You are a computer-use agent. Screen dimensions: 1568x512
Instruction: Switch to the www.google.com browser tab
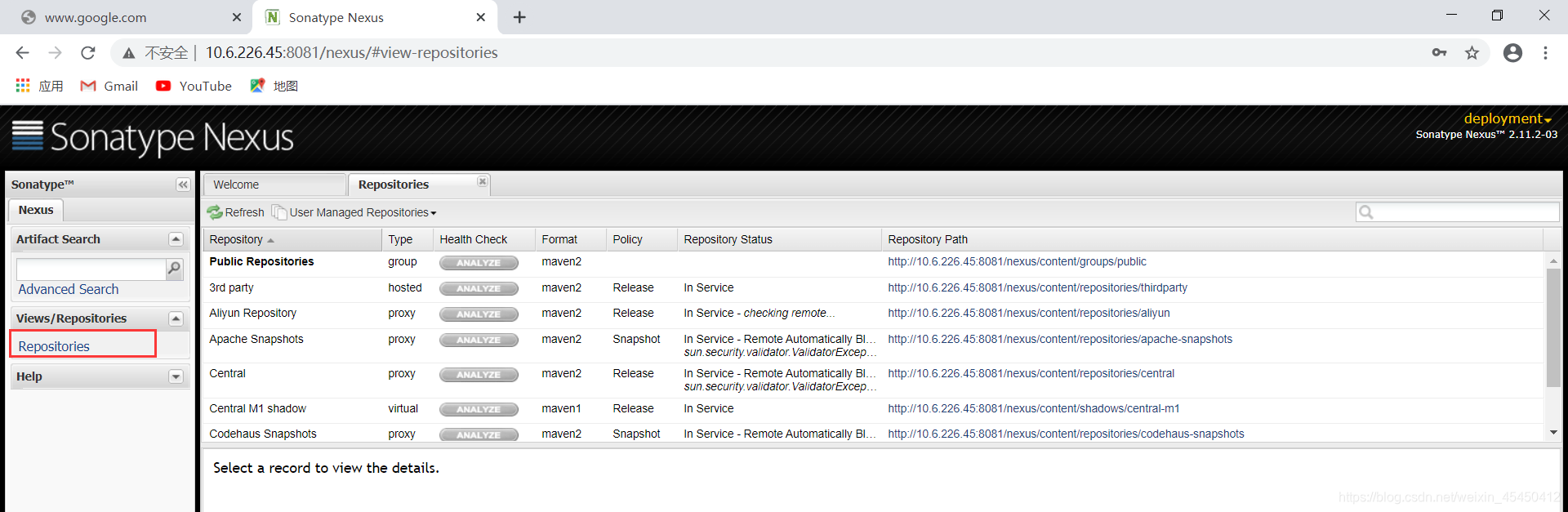127,17
